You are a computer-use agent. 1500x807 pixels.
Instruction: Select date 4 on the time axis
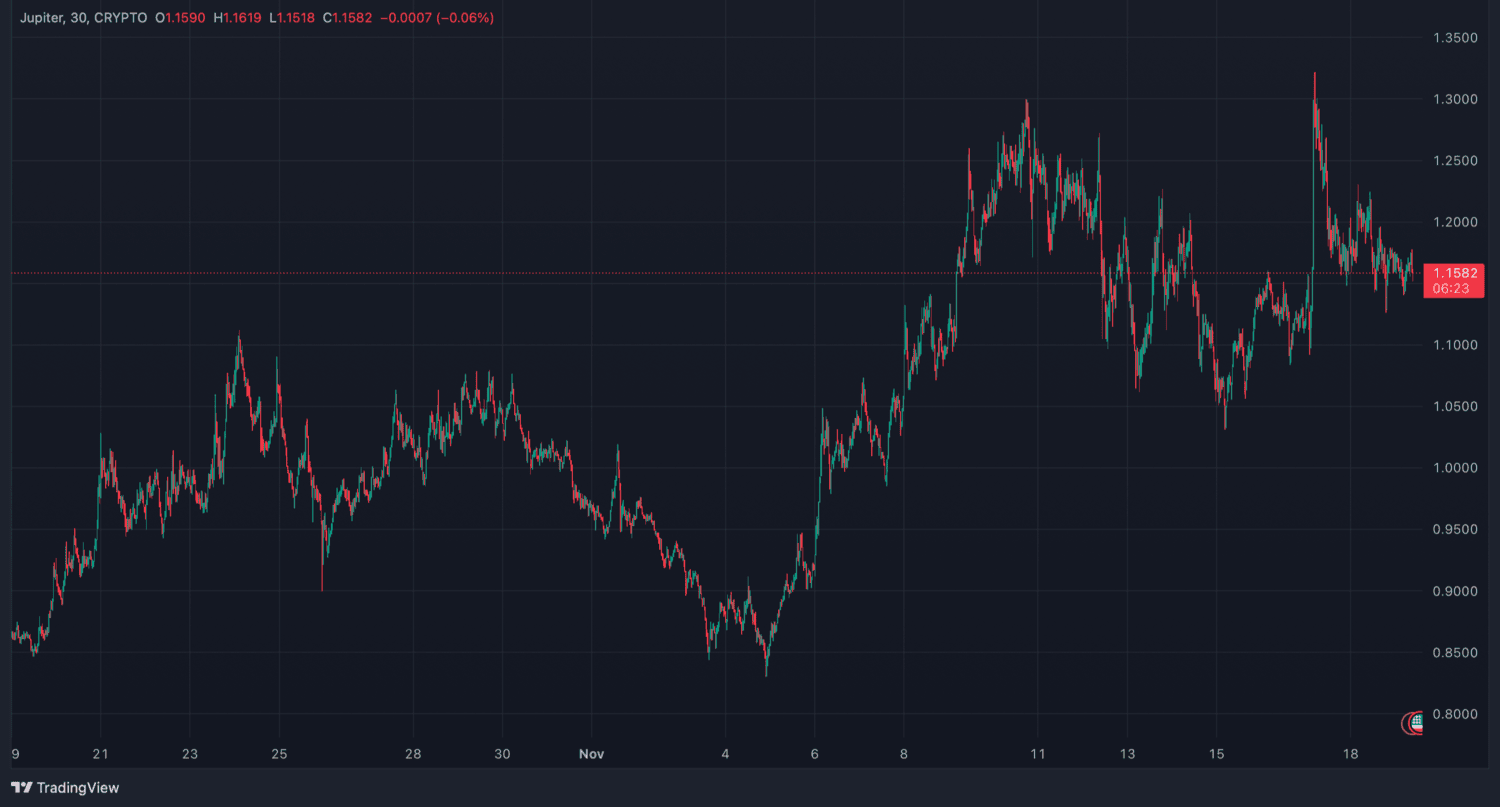click(726, 753)
